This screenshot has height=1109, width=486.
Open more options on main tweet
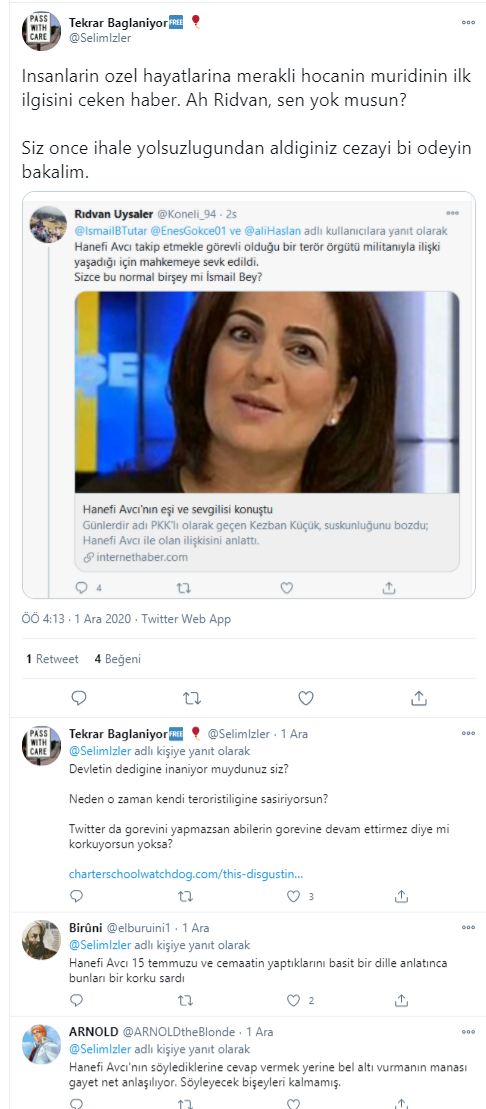pos(468,23)
